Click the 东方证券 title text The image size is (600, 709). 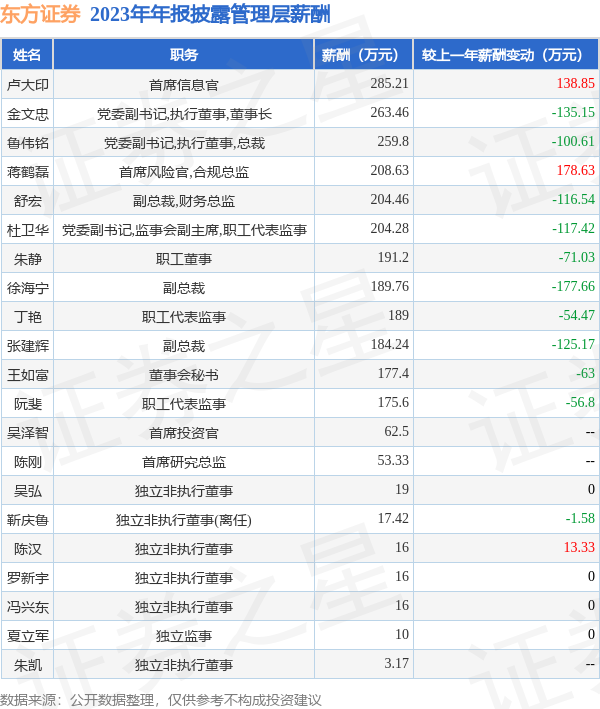40,14
